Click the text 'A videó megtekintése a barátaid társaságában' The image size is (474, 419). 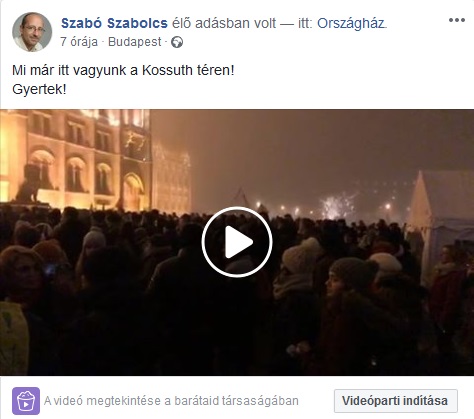[171, 401]
